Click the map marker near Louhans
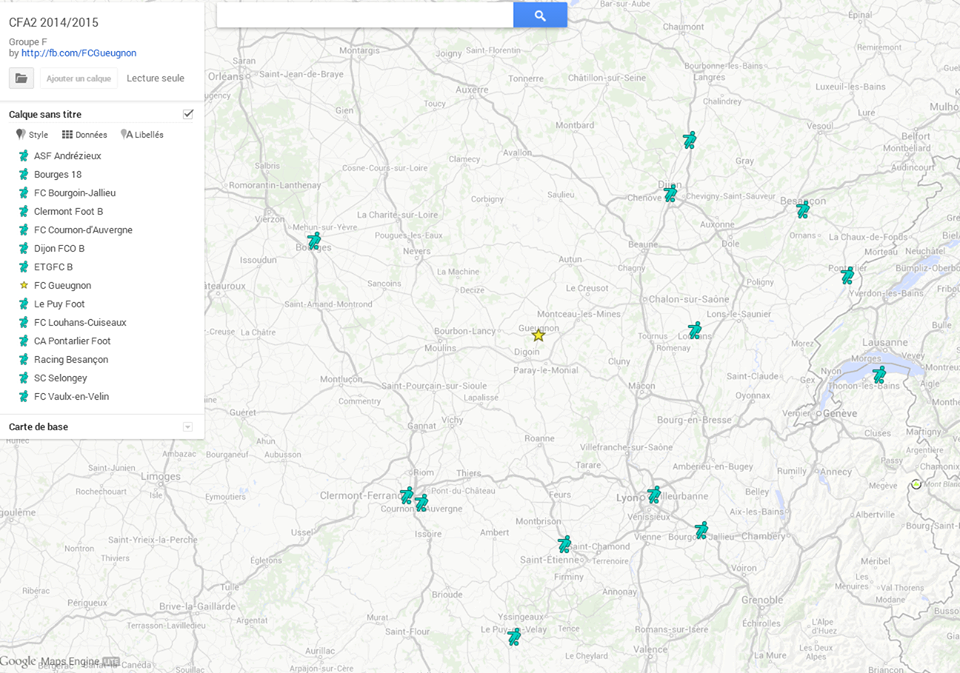960x673 pixels. coord(695,330)
